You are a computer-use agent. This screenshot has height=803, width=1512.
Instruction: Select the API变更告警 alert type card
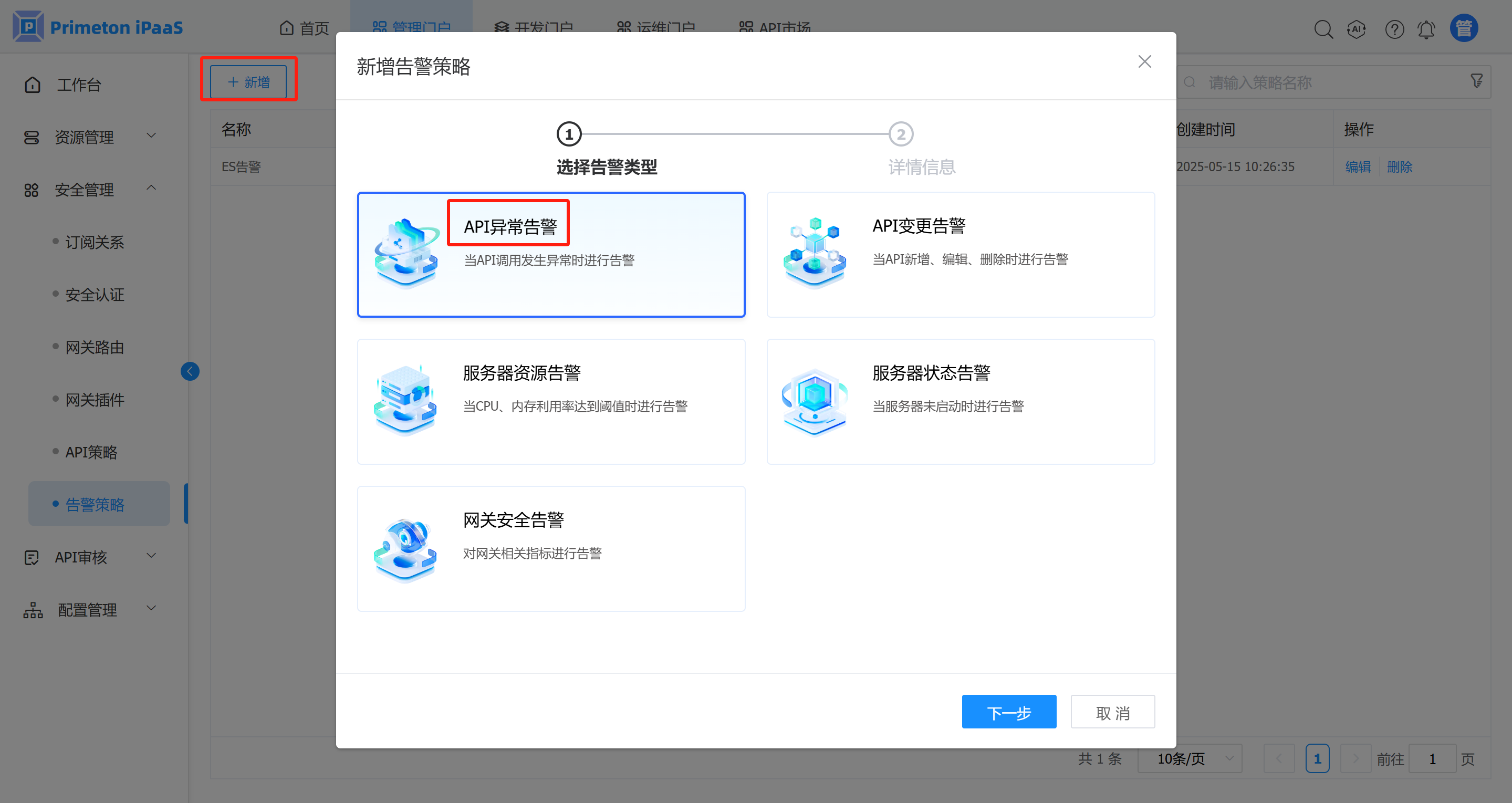pos(960,255)
